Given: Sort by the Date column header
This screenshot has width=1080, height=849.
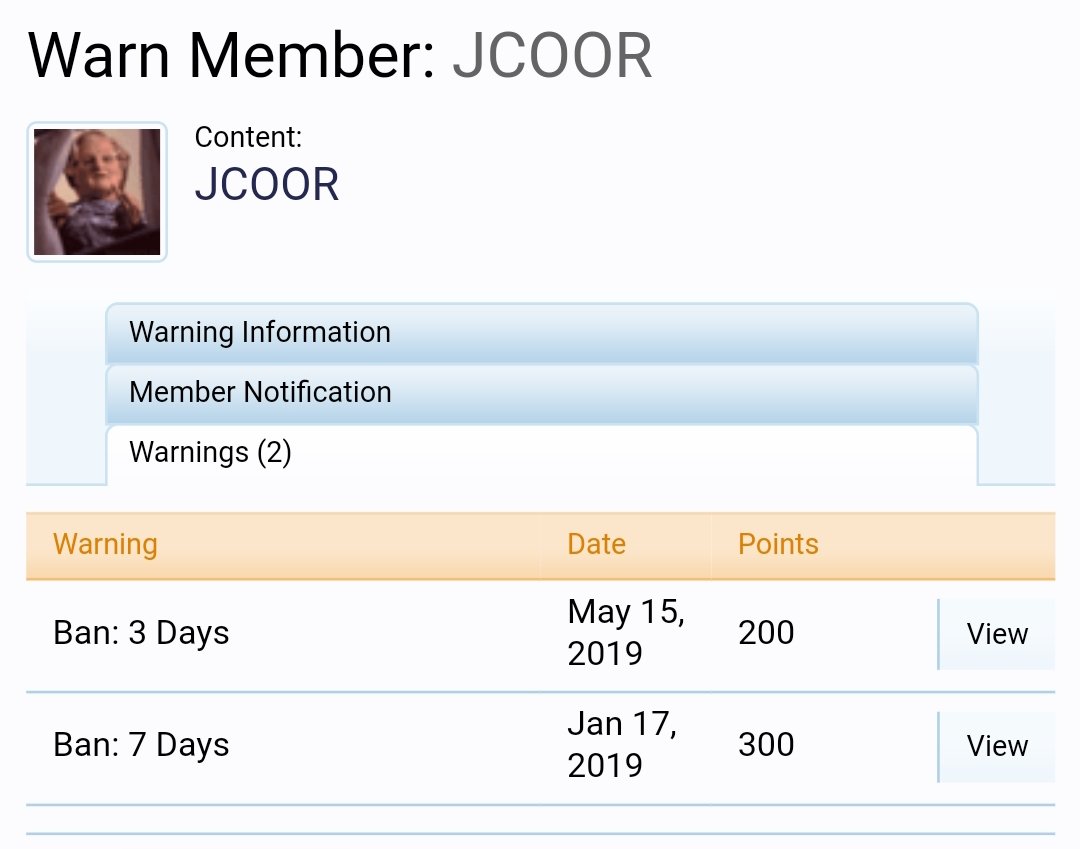Looking at the screenshot, I should 596,544.
